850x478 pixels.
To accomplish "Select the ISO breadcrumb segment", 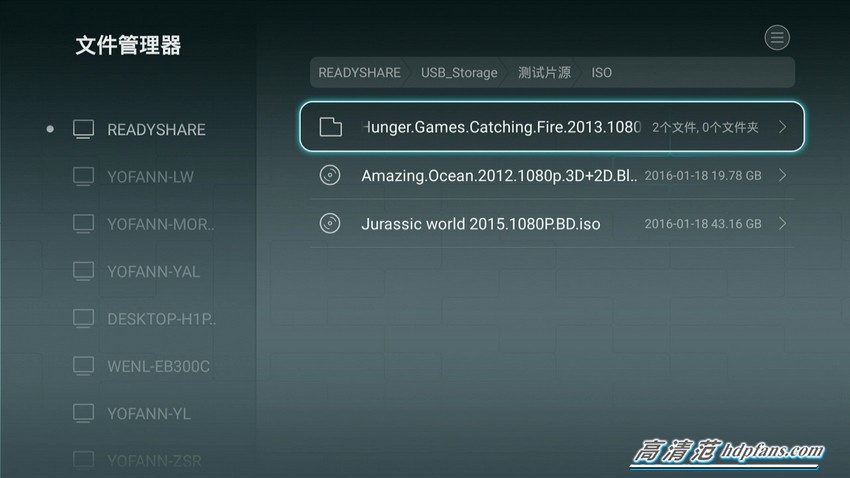I will (601, 73).
